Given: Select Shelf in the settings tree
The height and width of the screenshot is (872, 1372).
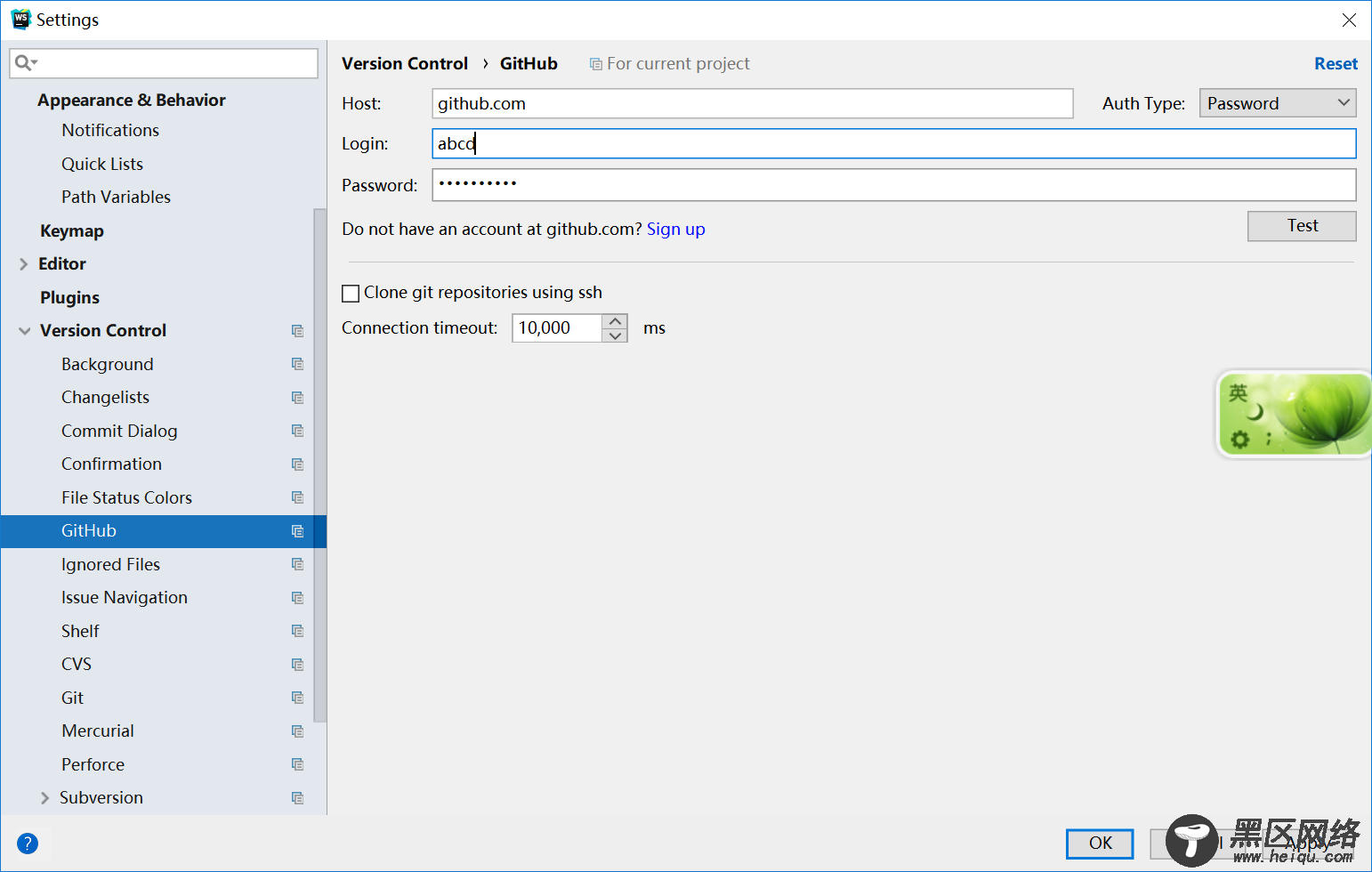Looking at the screenshot, I should coord(80,631).
